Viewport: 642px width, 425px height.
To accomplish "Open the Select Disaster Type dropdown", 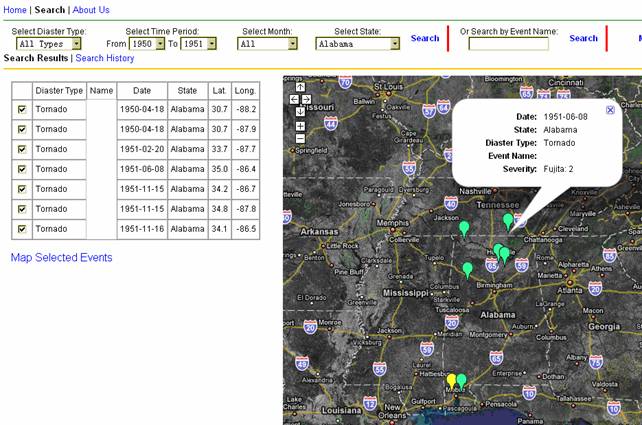I will click(76, 44).
